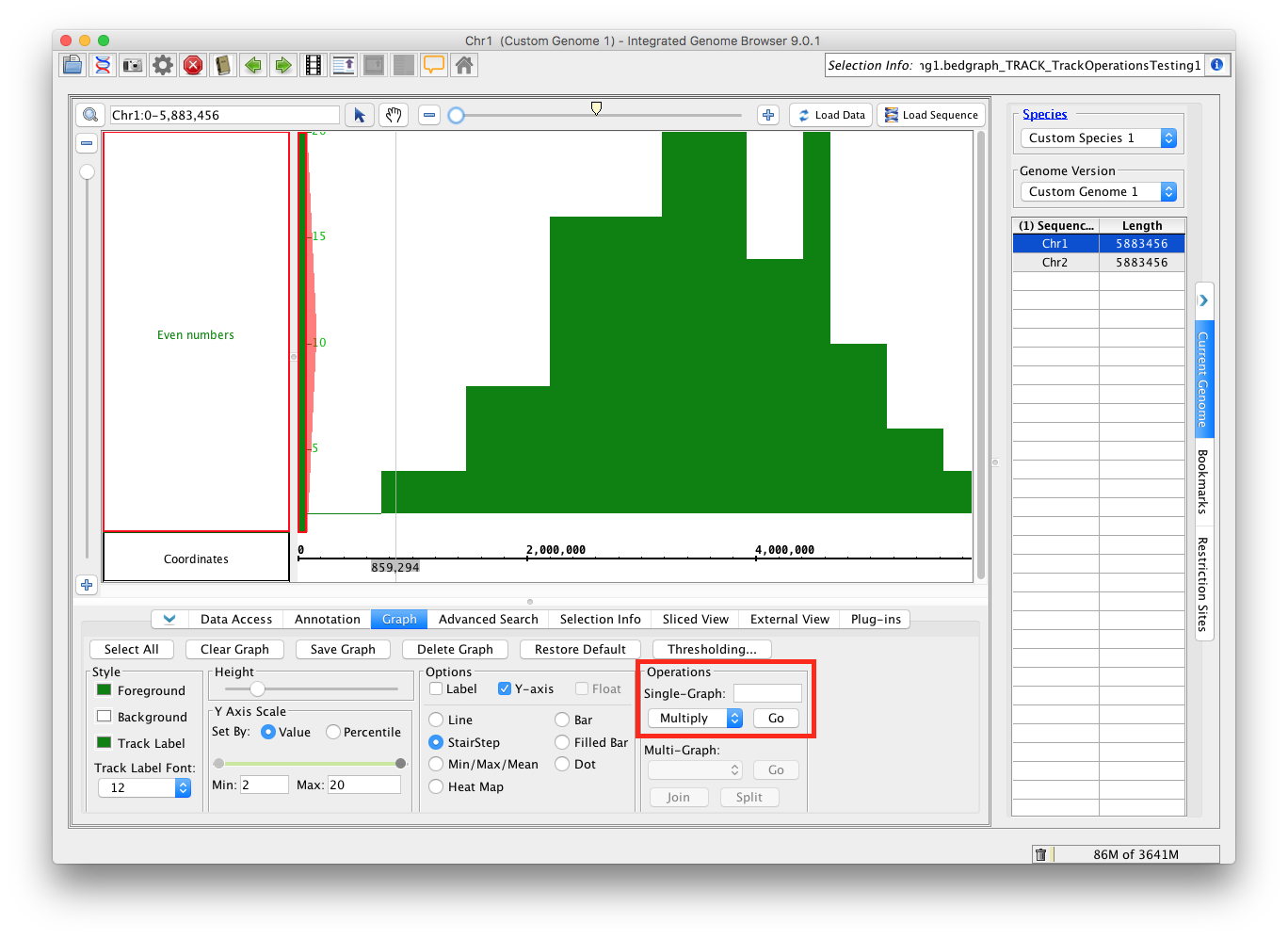This screenshot has width=1288, height=939.
Task: Open preferences via the gear icon
Action: click(163, 65)
